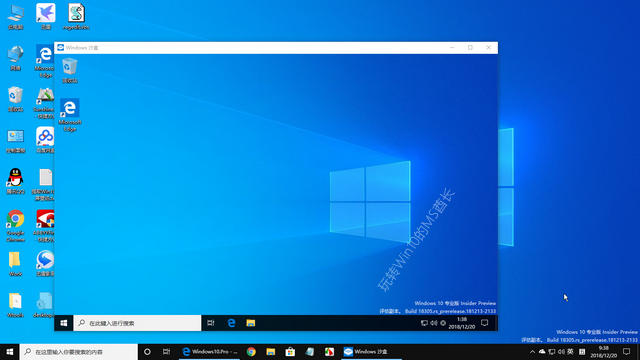The height and width of the screenshot is (360, 640).
Task: Open the red-green app on host taskbar
Action: point(329,351)
